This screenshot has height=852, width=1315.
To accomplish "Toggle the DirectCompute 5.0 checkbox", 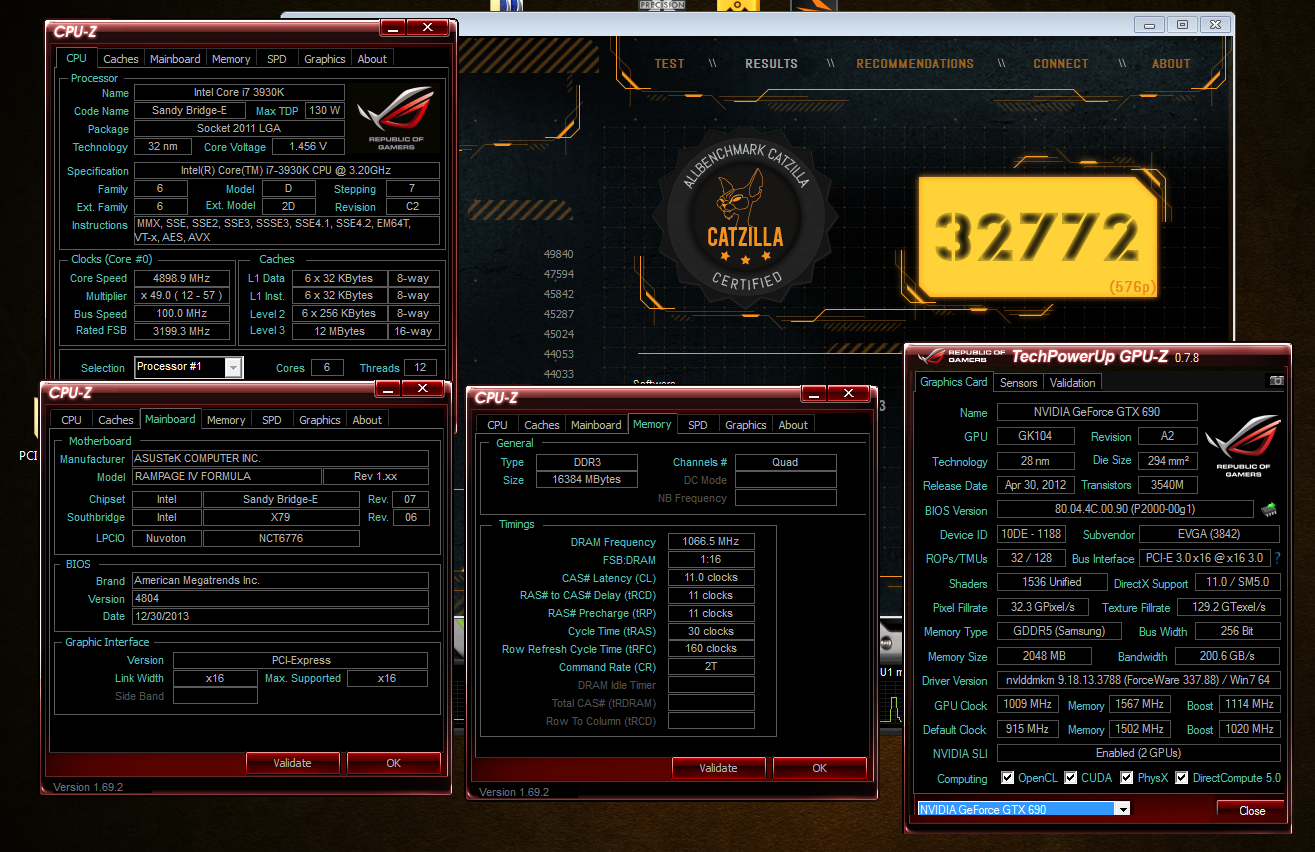I will coord(1181,778).
